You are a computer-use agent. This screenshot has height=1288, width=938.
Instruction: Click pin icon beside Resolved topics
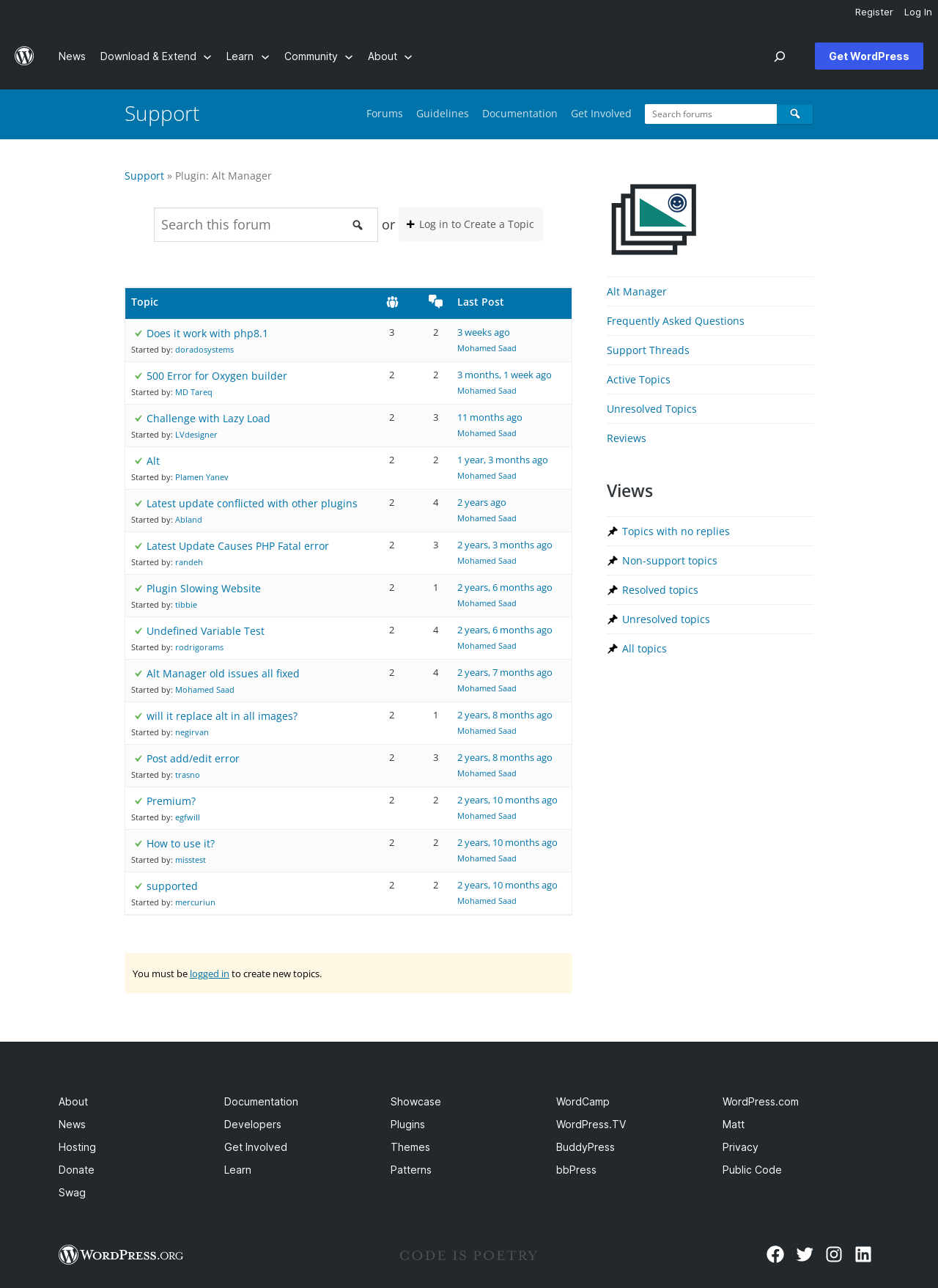click(613, 590)
